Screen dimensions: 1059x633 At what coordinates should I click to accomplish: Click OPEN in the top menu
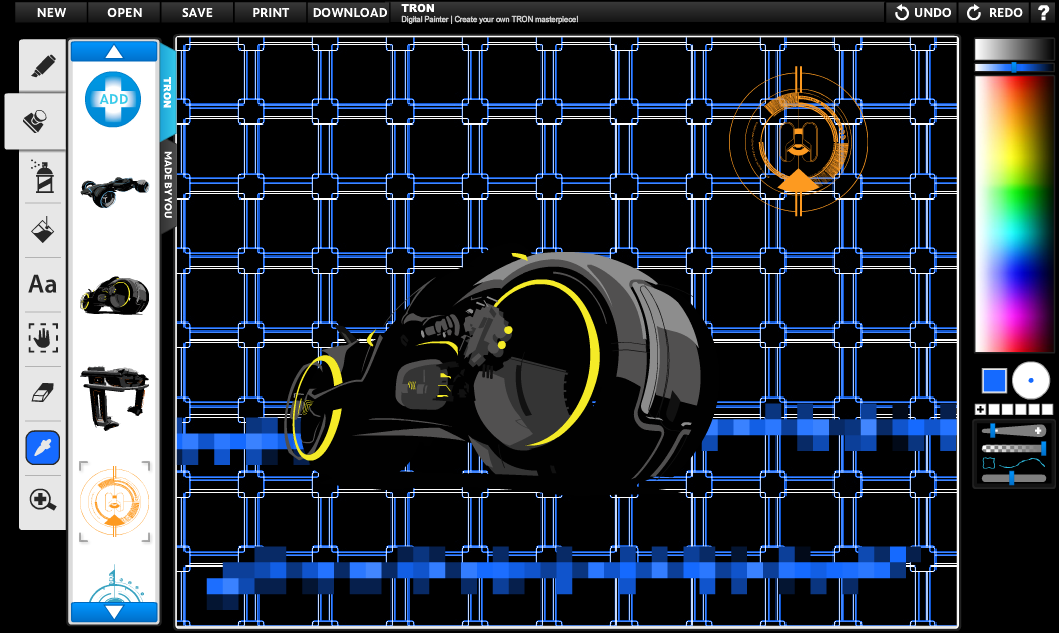pos(124,12)
